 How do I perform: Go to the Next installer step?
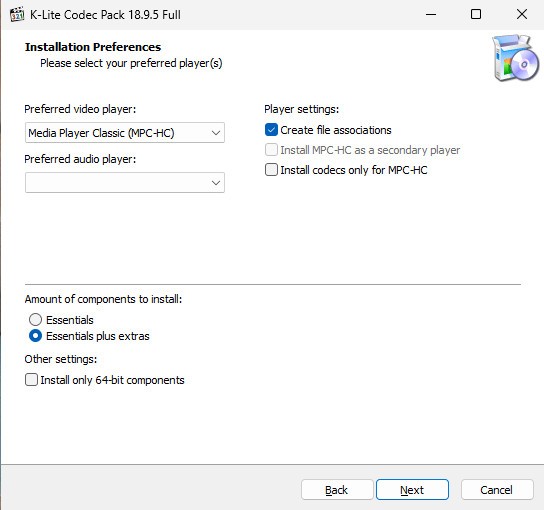tap(413, 490)
